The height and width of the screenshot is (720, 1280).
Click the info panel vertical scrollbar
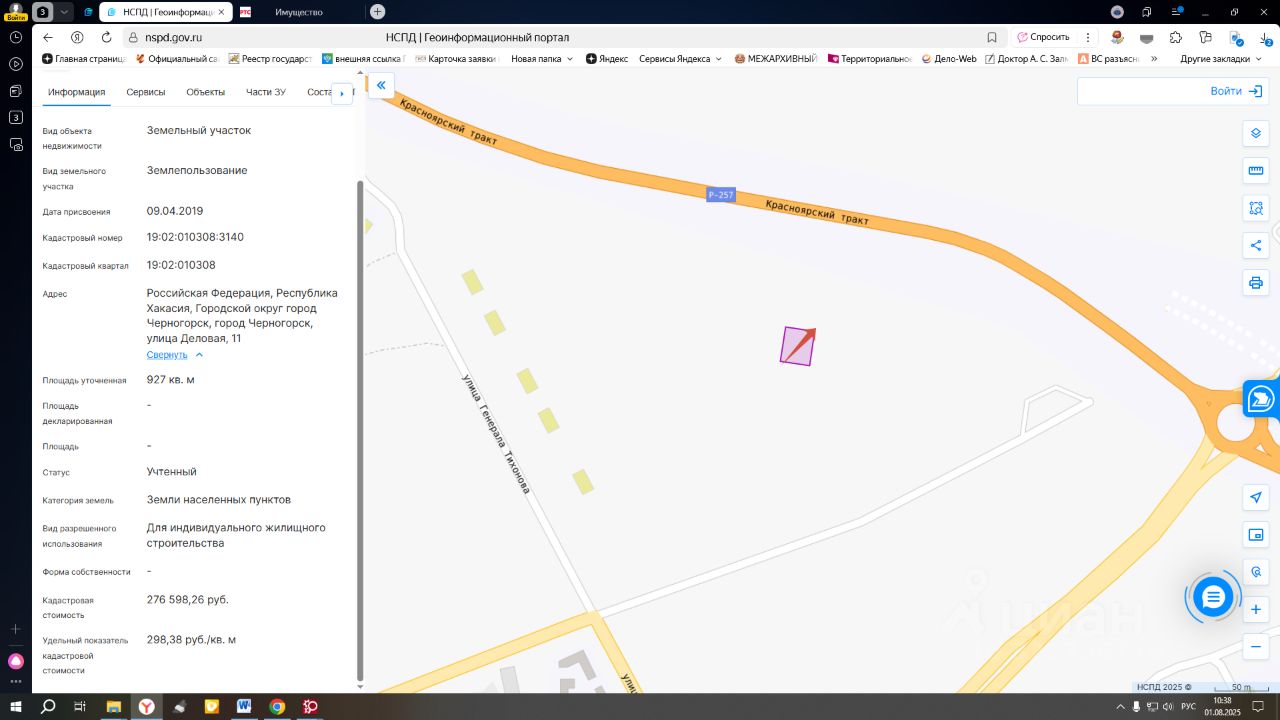pyautogui.click(x=361, y=430)
